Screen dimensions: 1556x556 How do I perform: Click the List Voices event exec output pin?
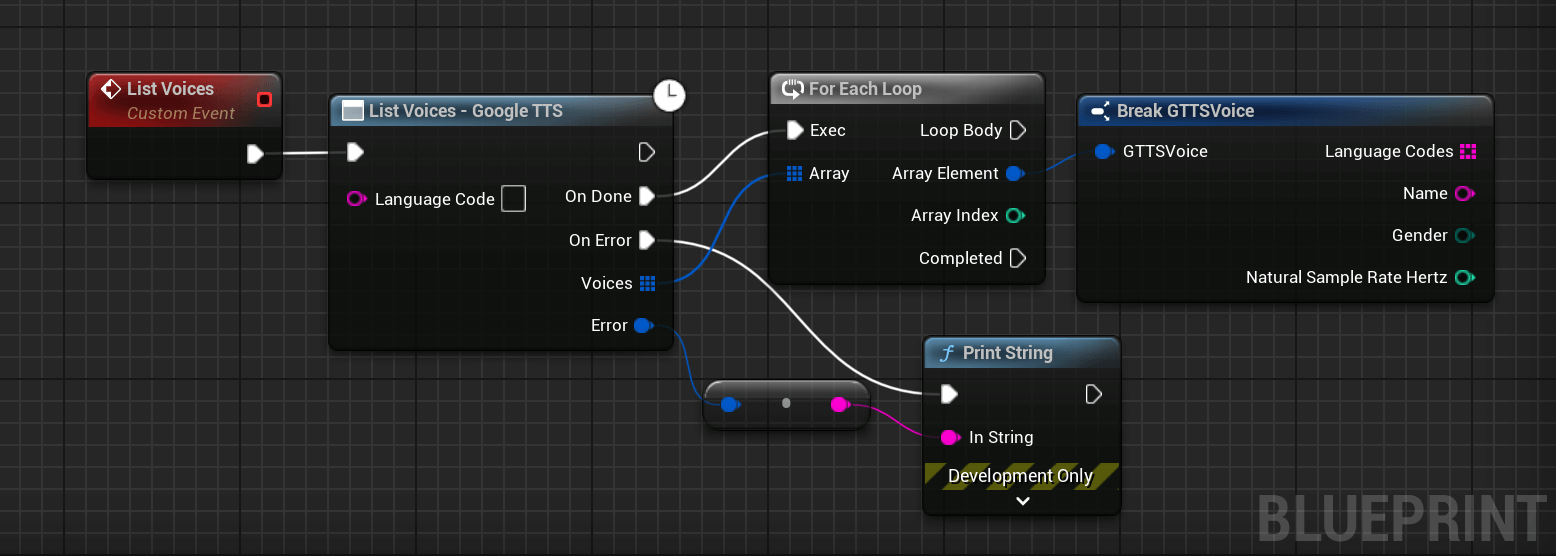coord(255,153)
